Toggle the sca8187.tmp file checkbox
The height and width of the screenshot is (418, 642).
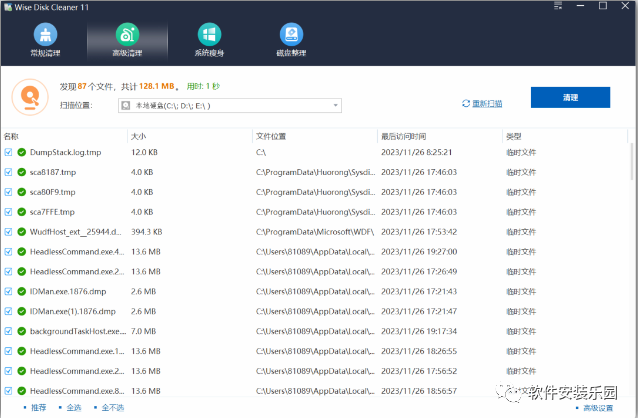tap(8, 172)
